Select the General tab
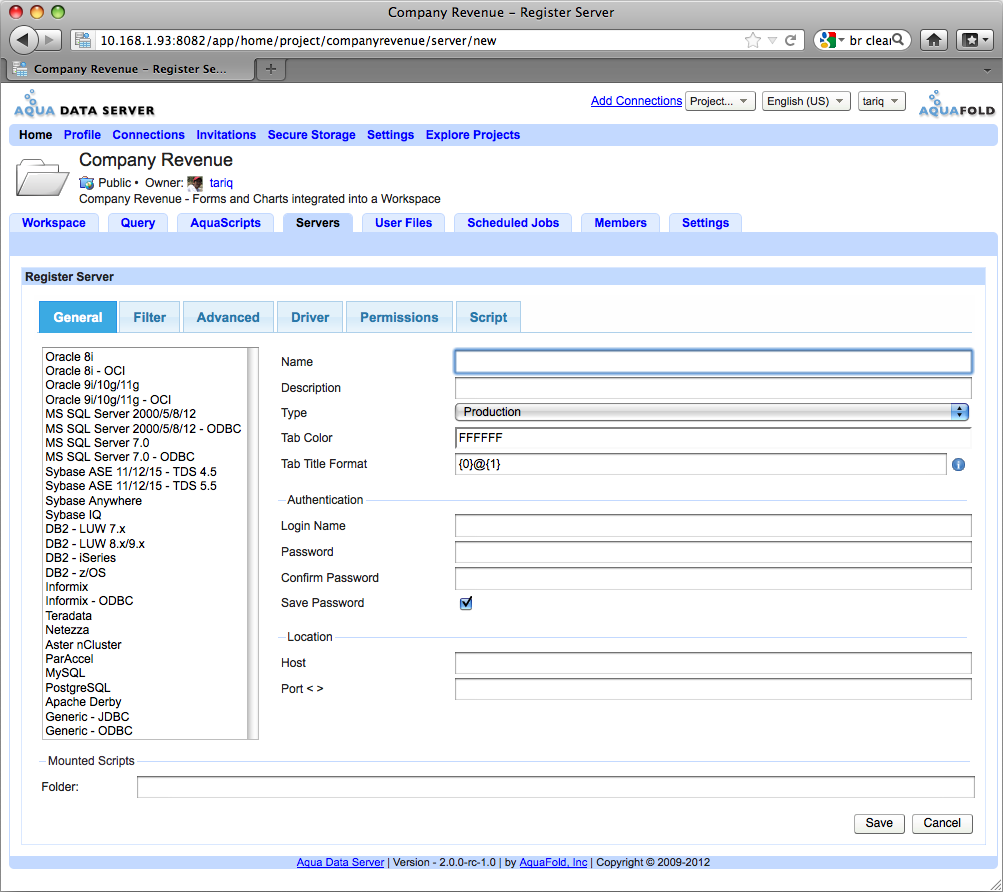The image size is (1003, 892). pos(78,317)
